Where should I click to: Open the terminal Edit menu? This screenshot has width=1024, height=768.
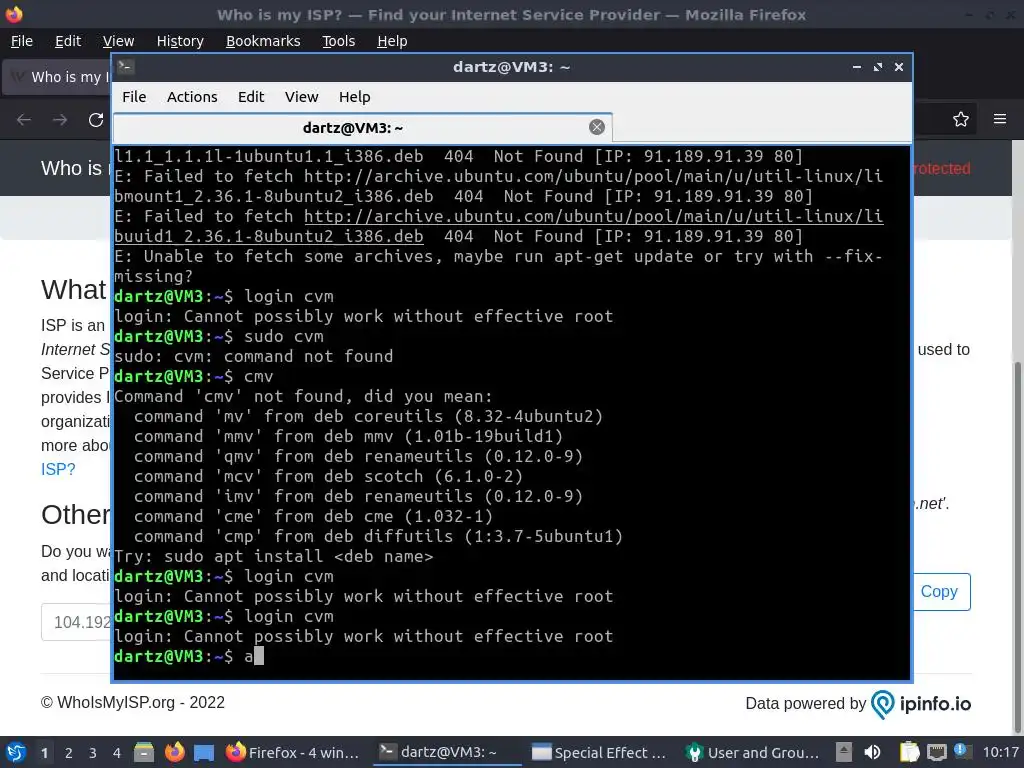pos(251,97)
